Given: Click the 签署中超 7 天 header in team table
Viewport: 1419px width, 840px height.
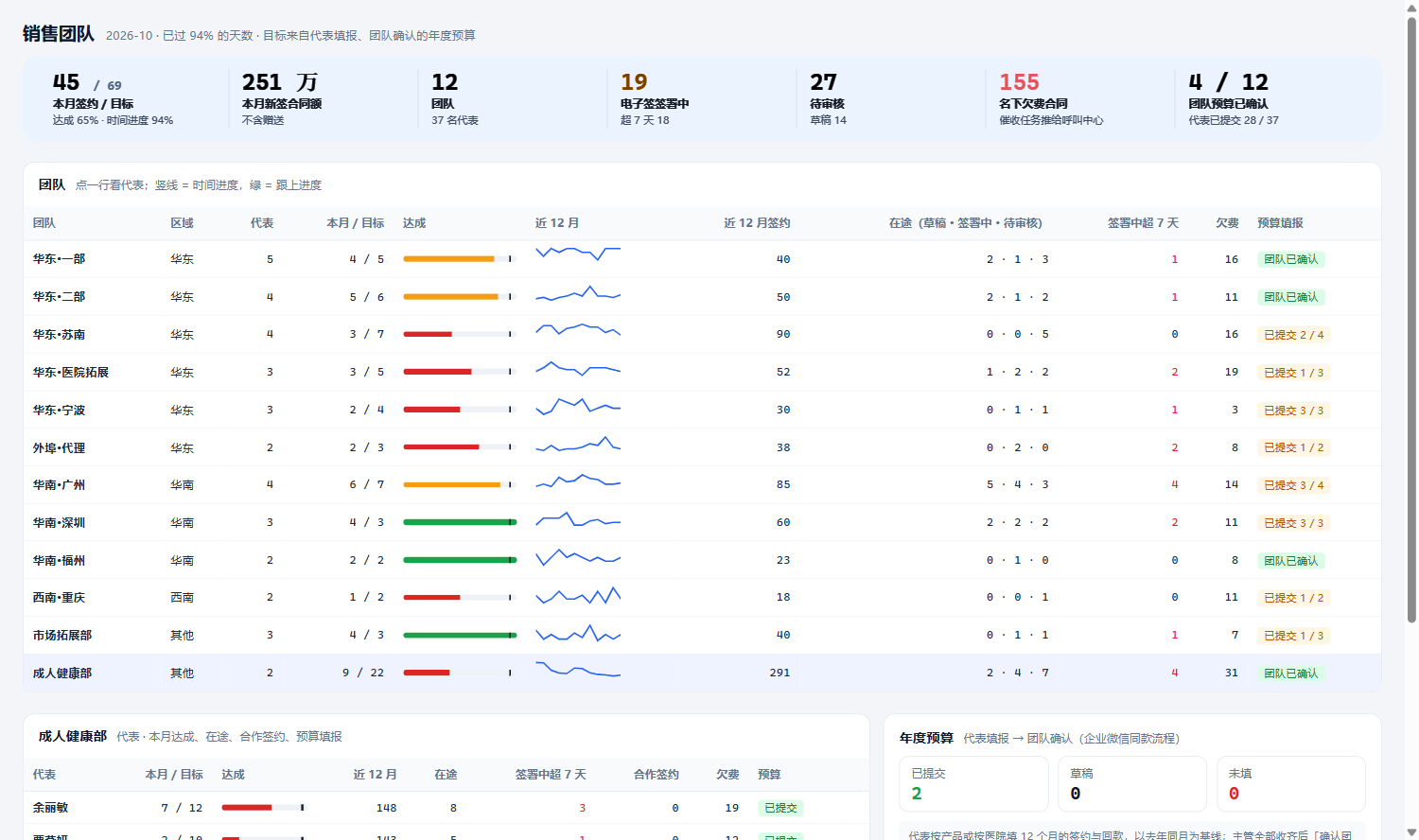Looking at the screenshot, I should [1143, 223].
